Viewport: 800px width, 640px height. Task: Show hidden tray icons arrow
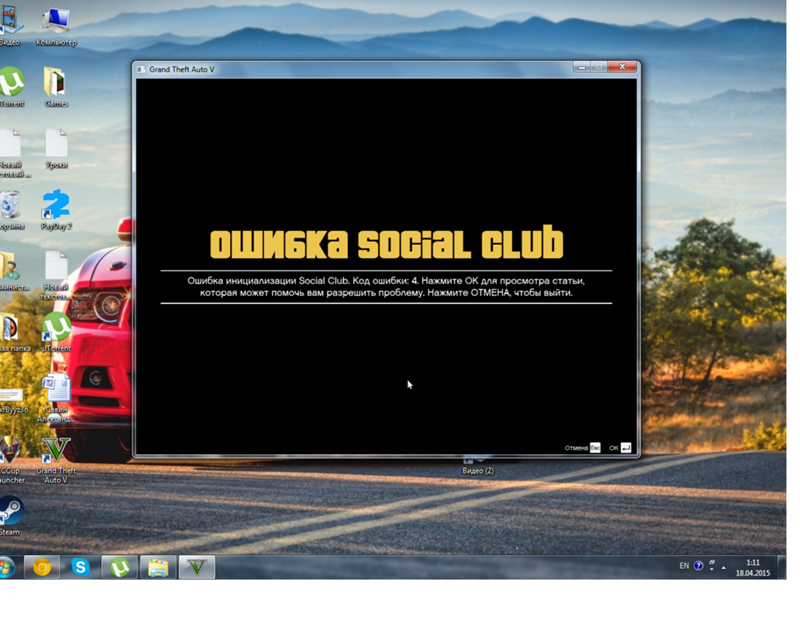pos(723,567)
